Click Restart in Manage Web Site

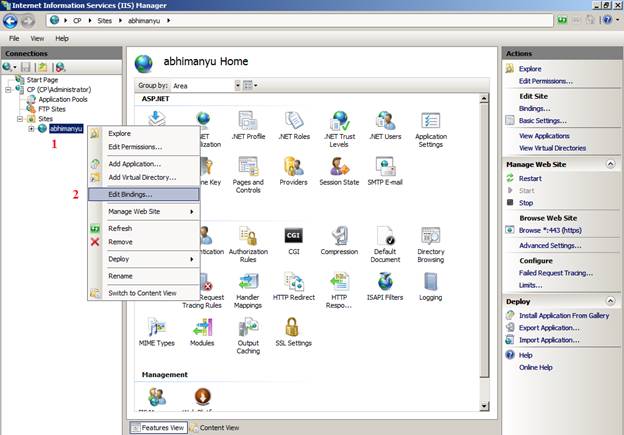click(x=530, y=178)
